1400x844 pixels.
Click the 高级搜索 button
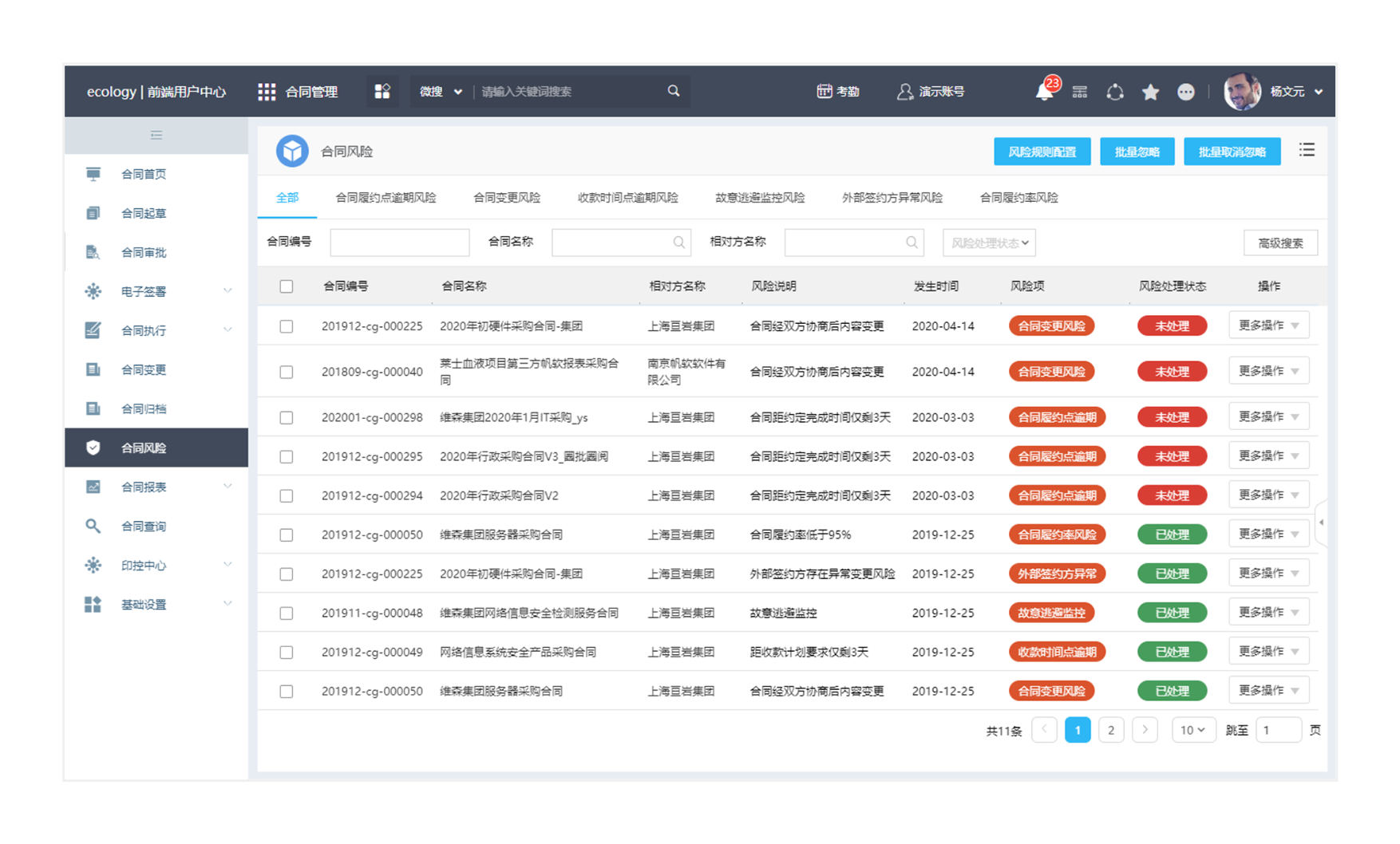pos(1280,243)
